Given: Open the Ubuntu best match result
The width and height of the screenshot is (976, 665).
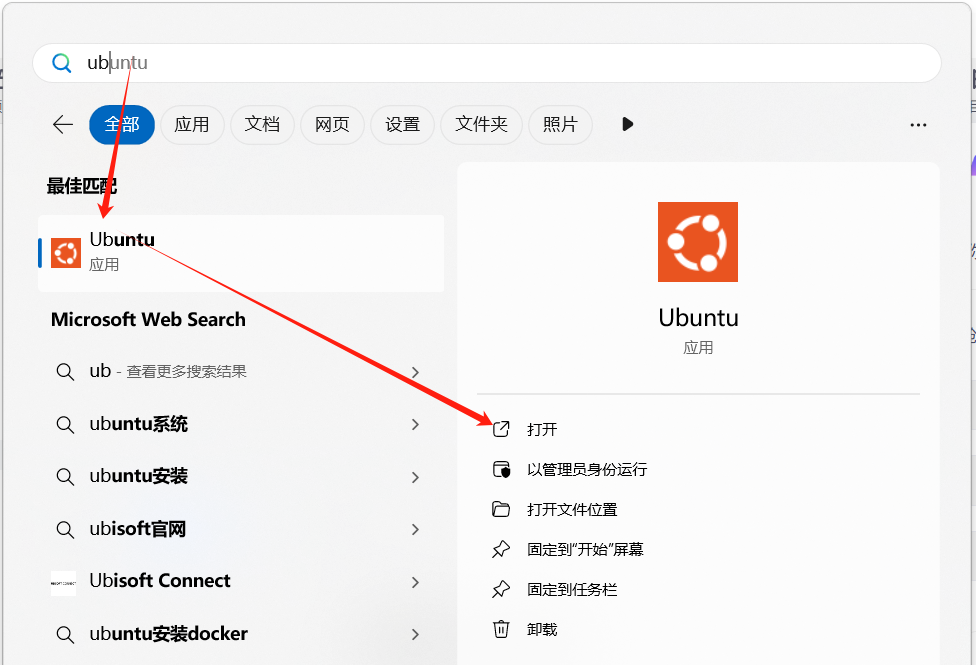Looking at the screenshot, I should tap(241, 253).
